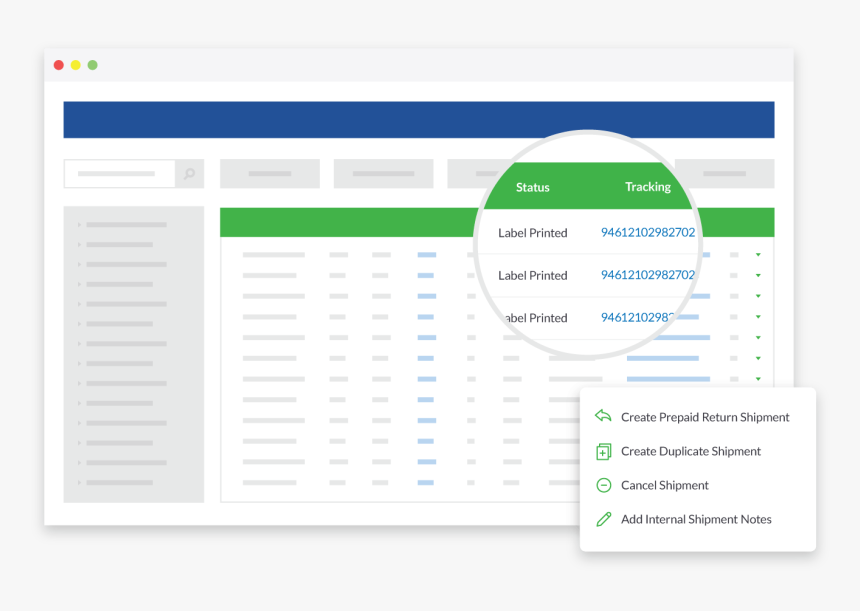Select Create Duplicate Shipment option

point(690,451)
